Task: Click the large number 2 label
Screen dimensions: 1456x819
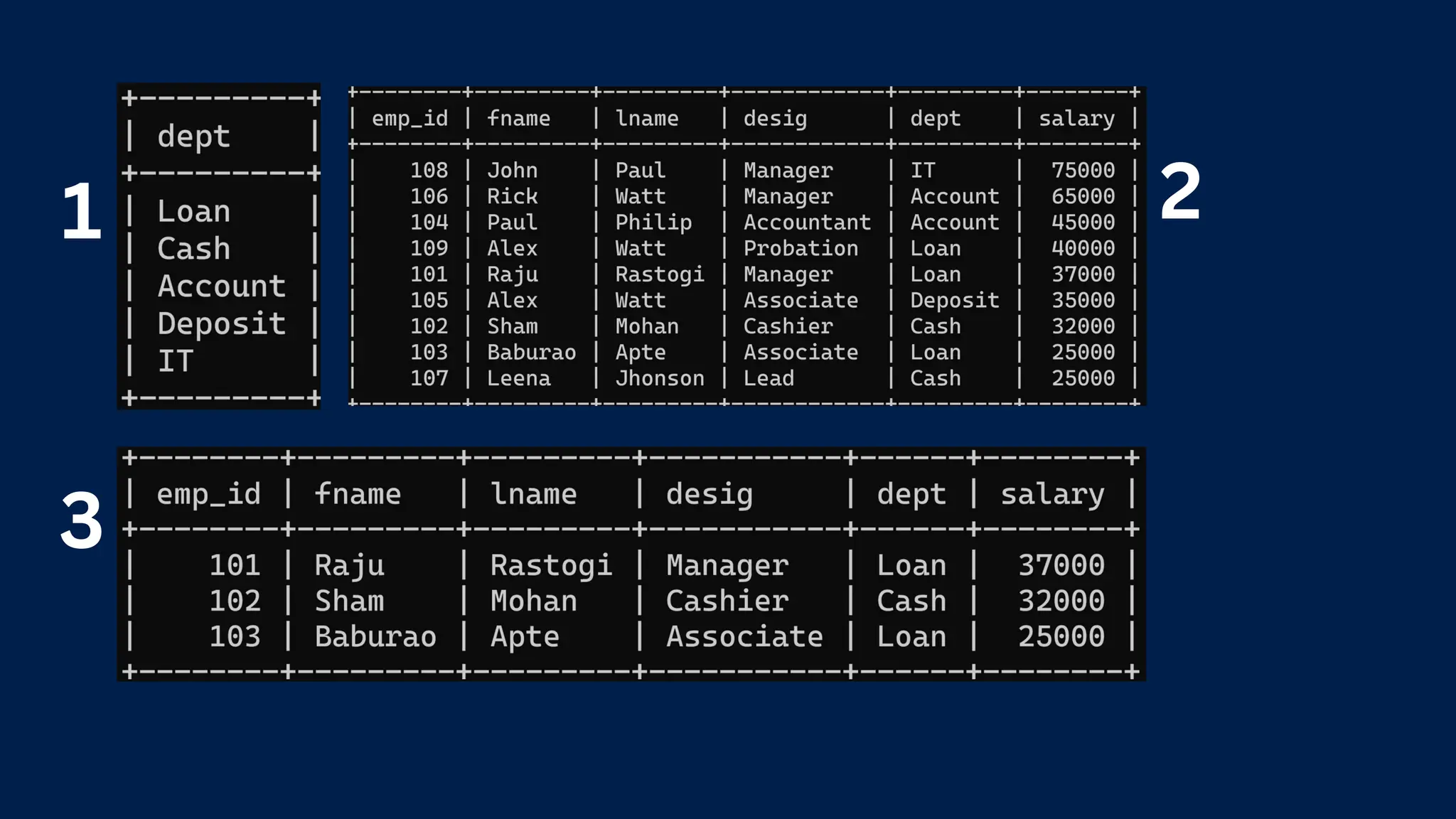Action: [1179, 191]
